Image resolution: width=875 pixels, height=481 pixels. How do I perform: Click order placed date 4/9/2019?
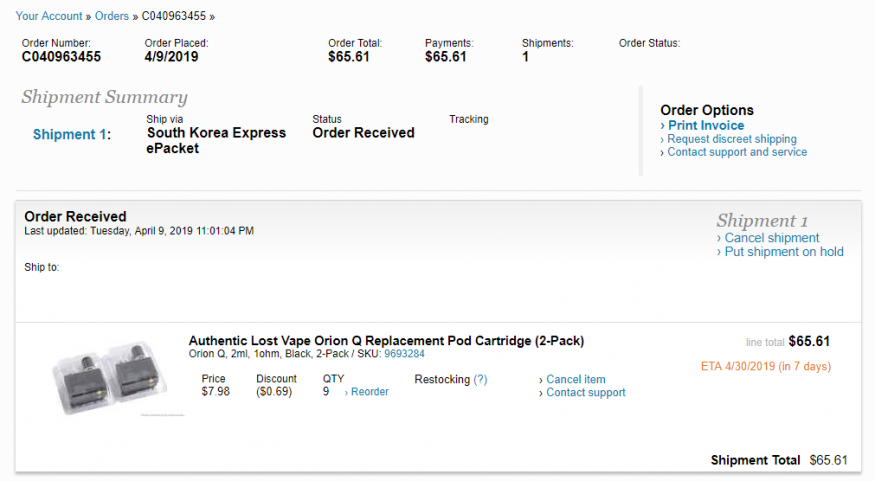point(171,57)
